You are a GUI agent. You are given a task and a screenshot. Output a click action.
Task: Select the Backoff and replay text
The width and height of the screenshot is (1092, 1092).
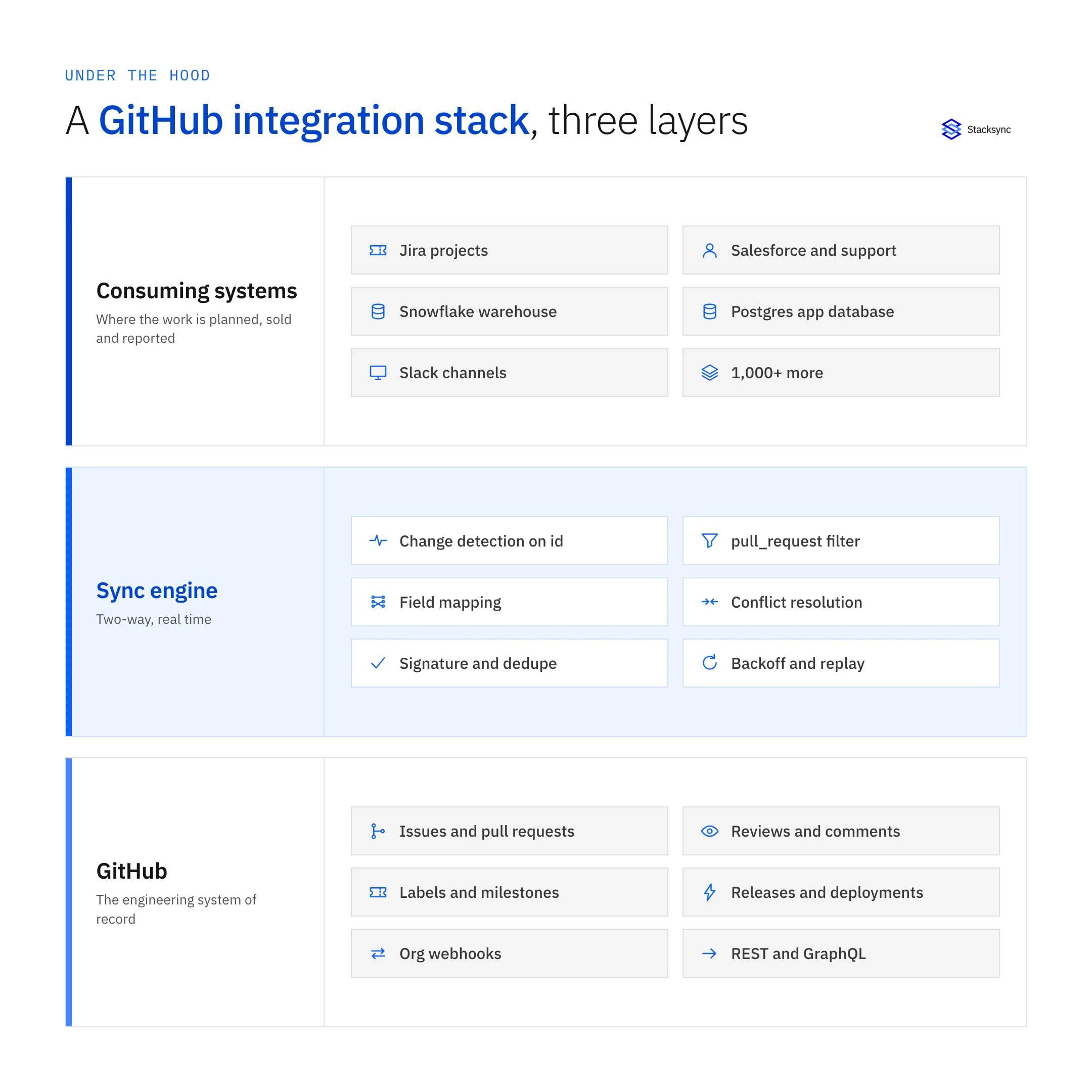pyautogui.click(x=798, y=663)
